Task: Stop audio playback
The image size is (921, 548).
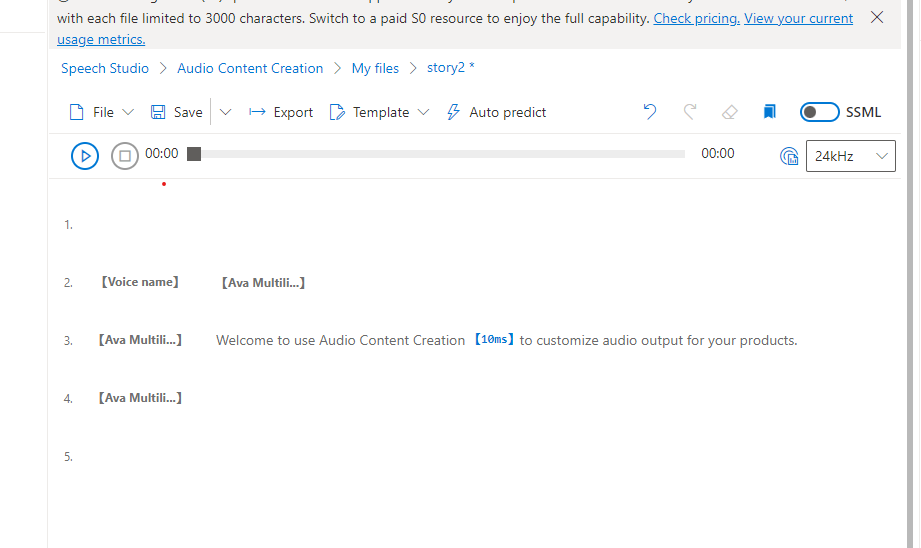Action: coord(125,156)
